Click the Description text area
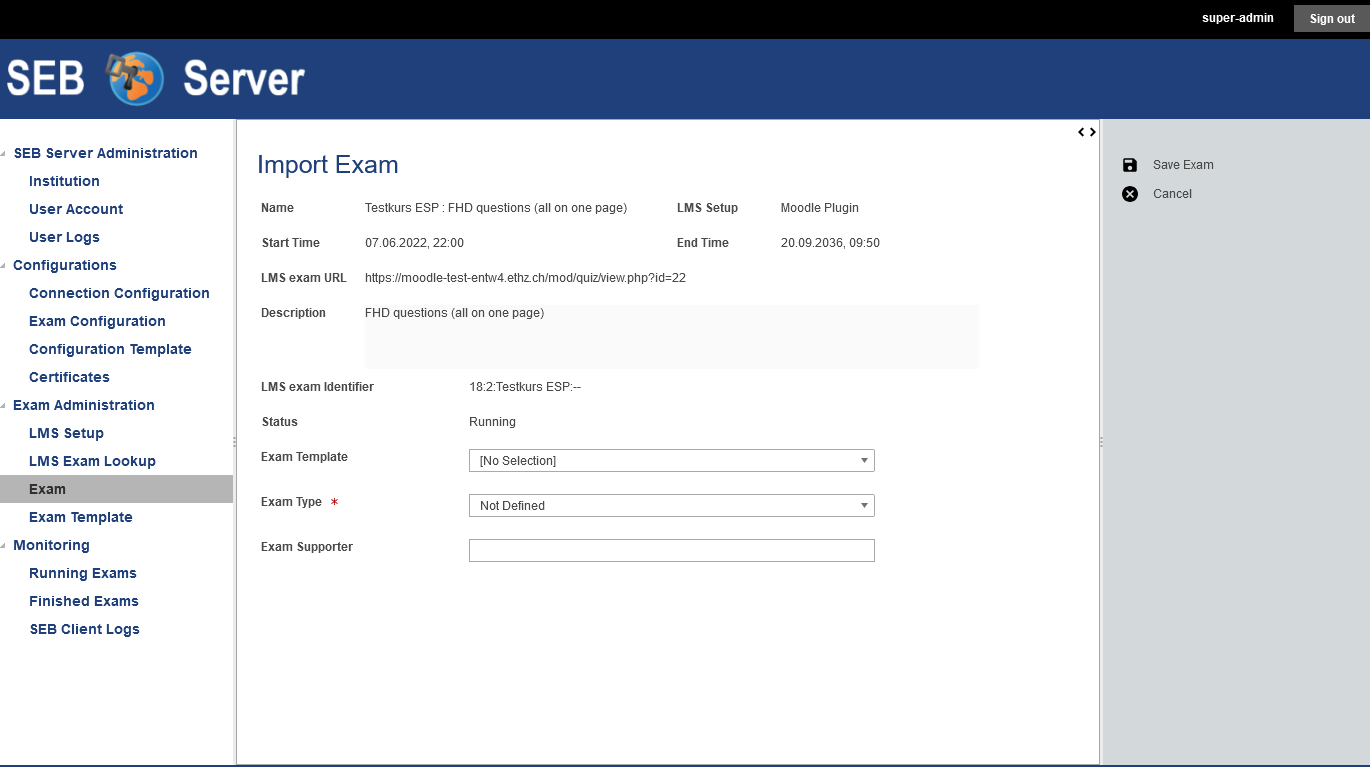 (671, 337)
